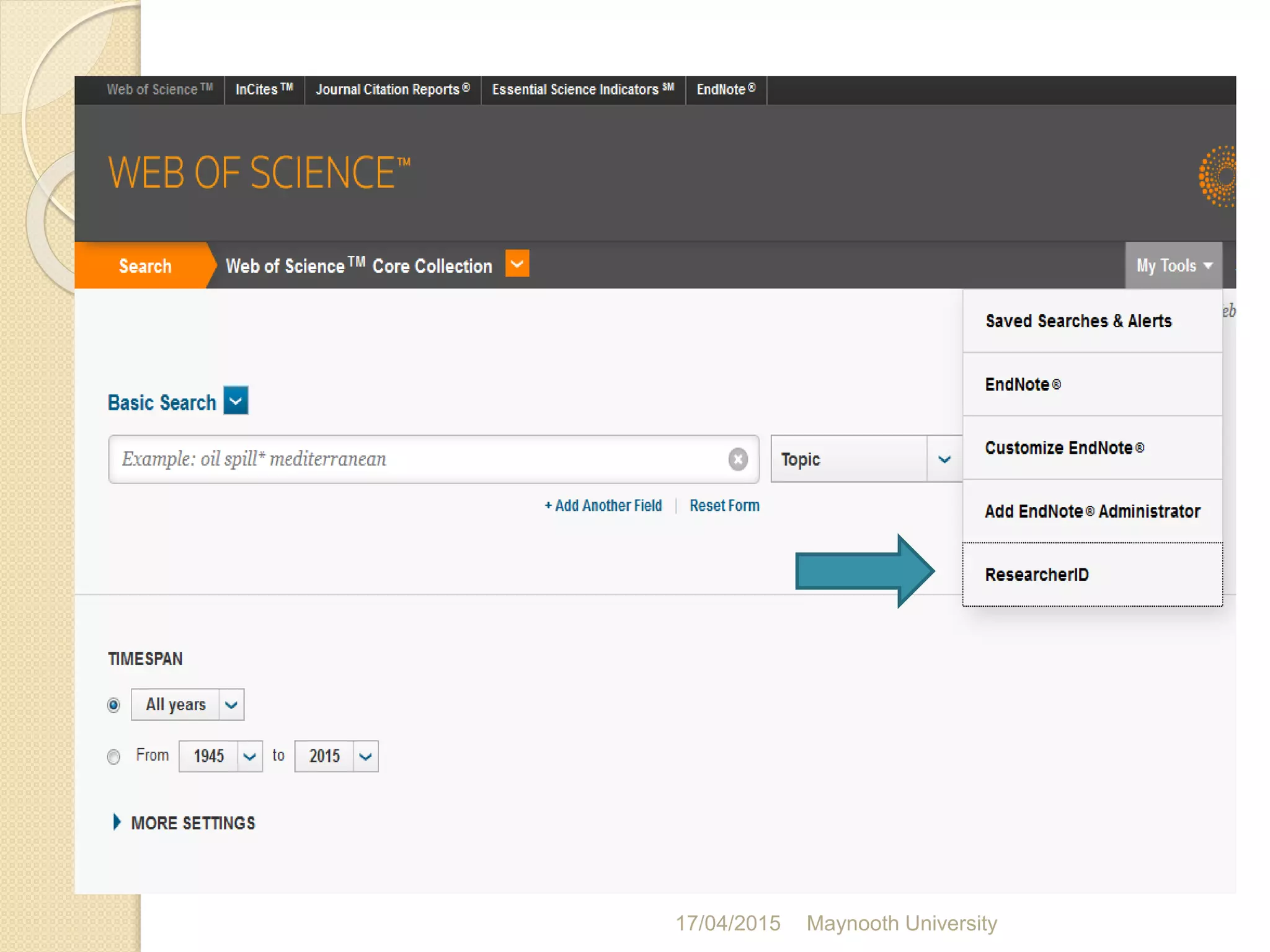Click the Reset Form link
The width and height of the screenshot is (1270, 952).
click(724, 506)
